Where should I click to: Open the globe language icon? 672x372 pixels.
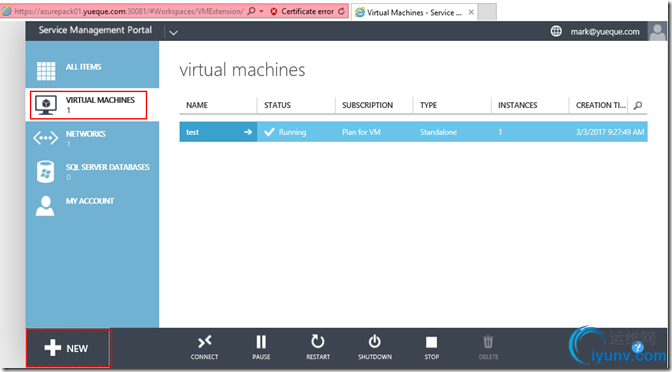(x=556, y=31)
